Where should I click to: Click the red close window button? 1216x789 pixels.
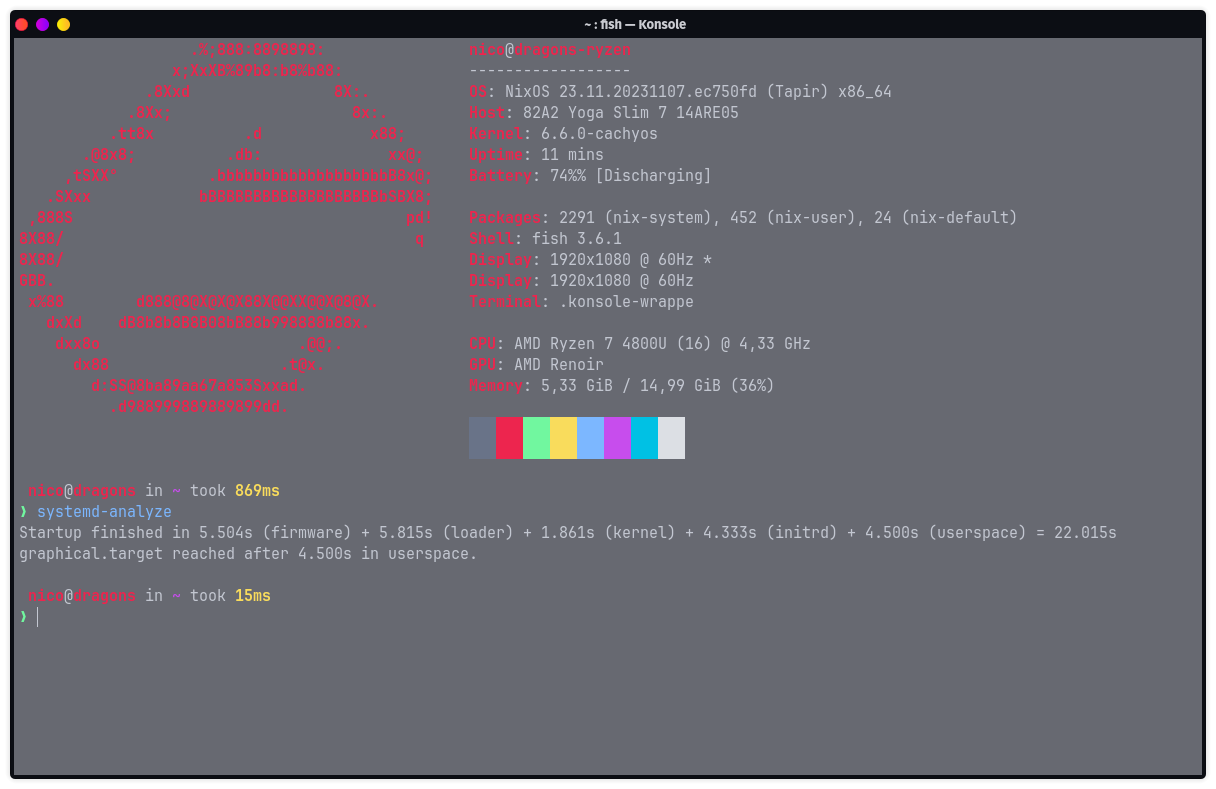22,24
